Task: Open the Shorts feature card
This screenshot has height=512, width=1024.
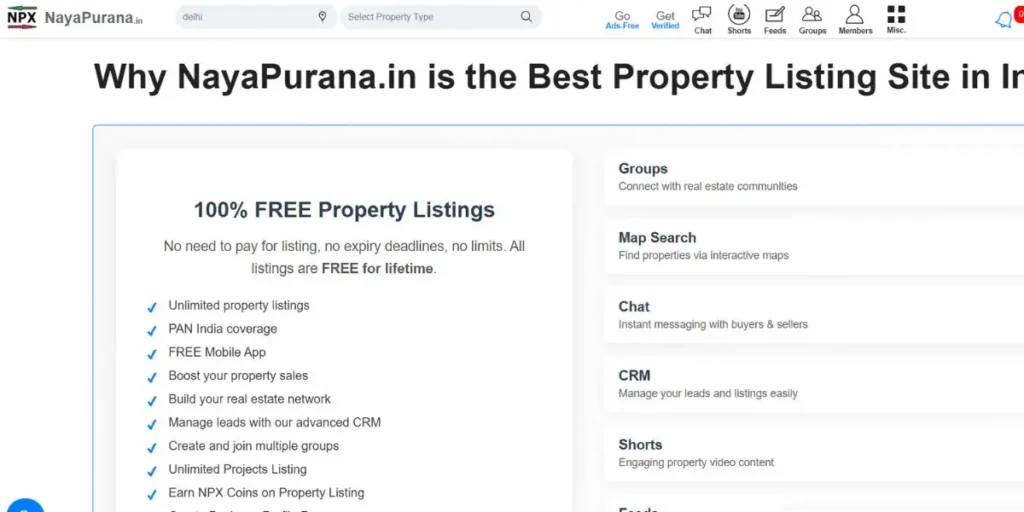Action: 814,453
